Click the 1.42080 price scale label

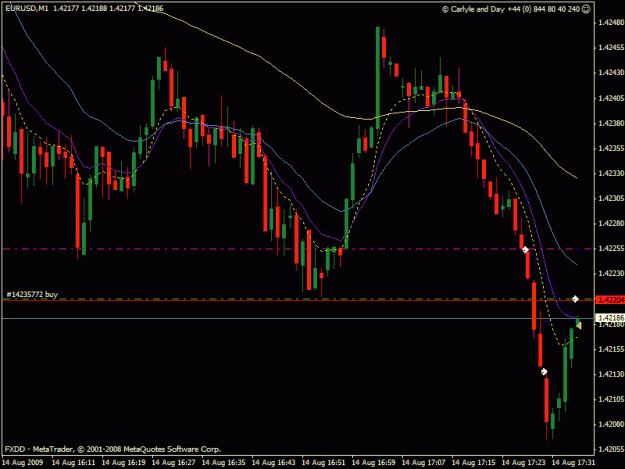[611, 424]
